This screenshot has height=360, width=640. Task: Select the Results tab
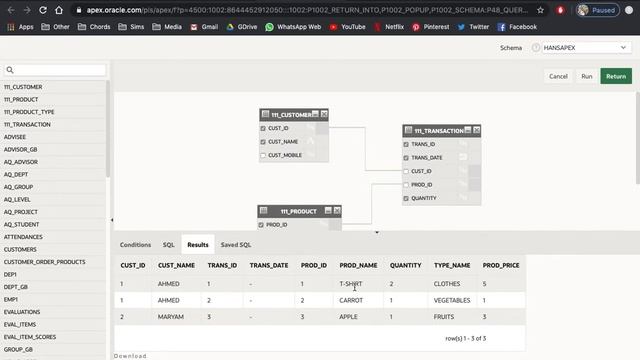click(x=198, y=244)
